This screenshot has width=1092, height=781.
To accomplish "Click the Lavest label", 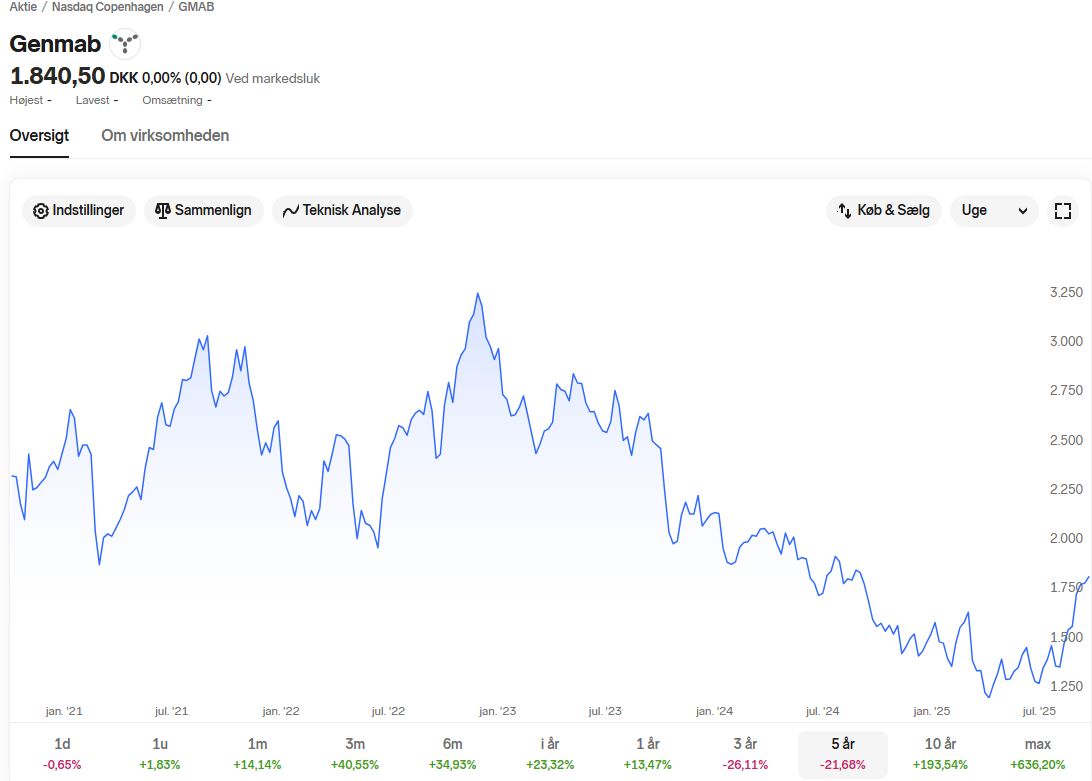I will (93, 100).
